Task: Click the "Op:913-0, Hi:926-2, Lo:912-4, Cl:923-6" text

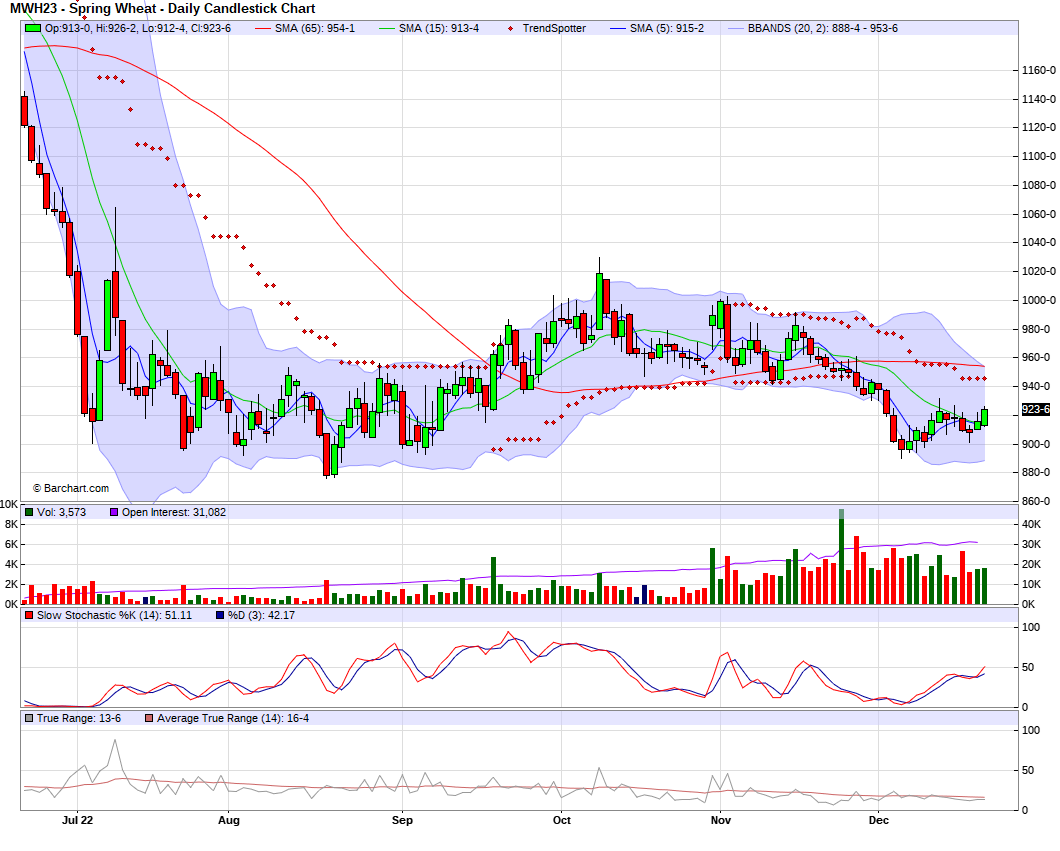Action: point(137,28)
